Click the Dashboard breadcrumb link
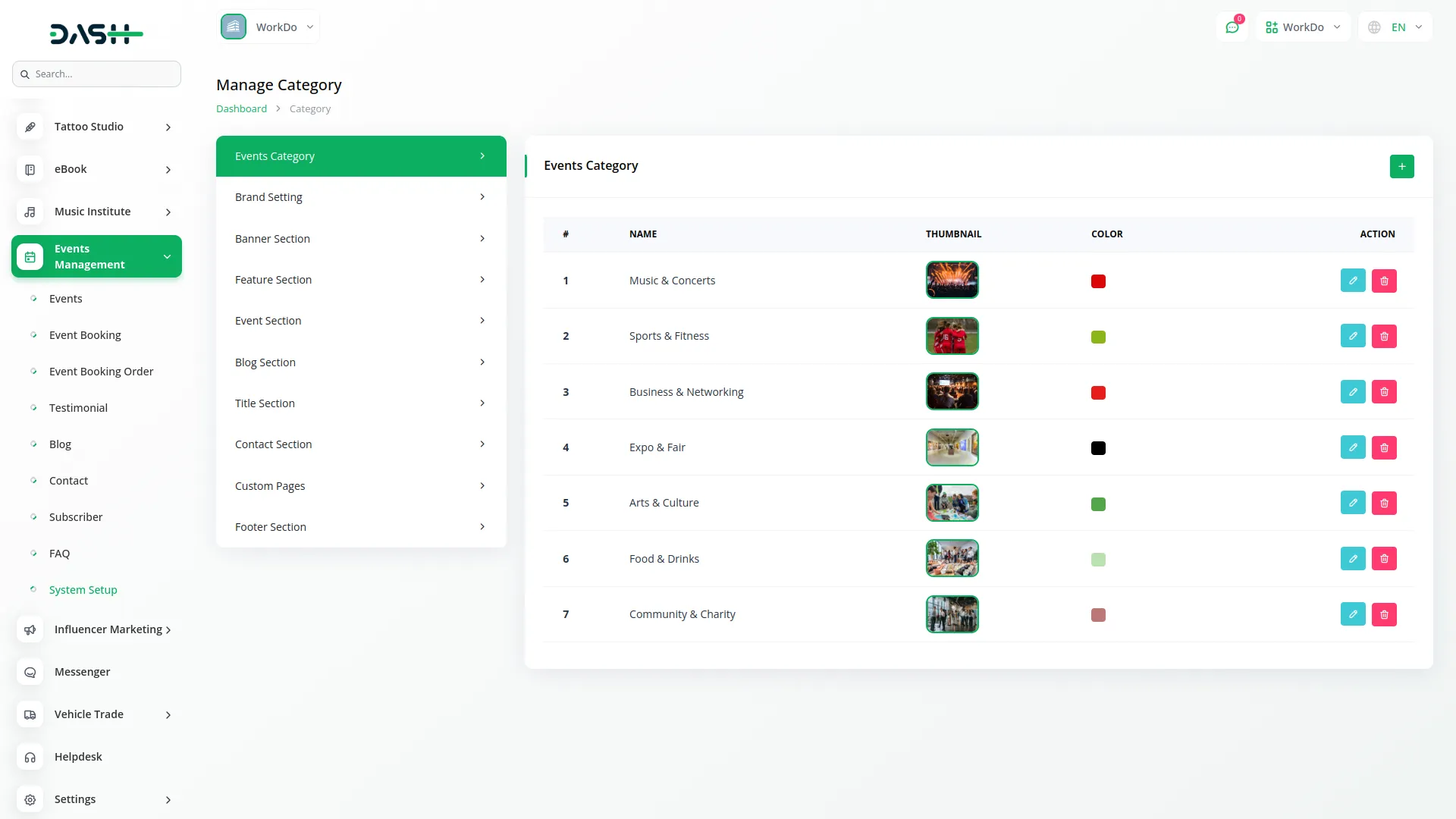Screen dimensions: 1456x819 (x=241, y=108)
